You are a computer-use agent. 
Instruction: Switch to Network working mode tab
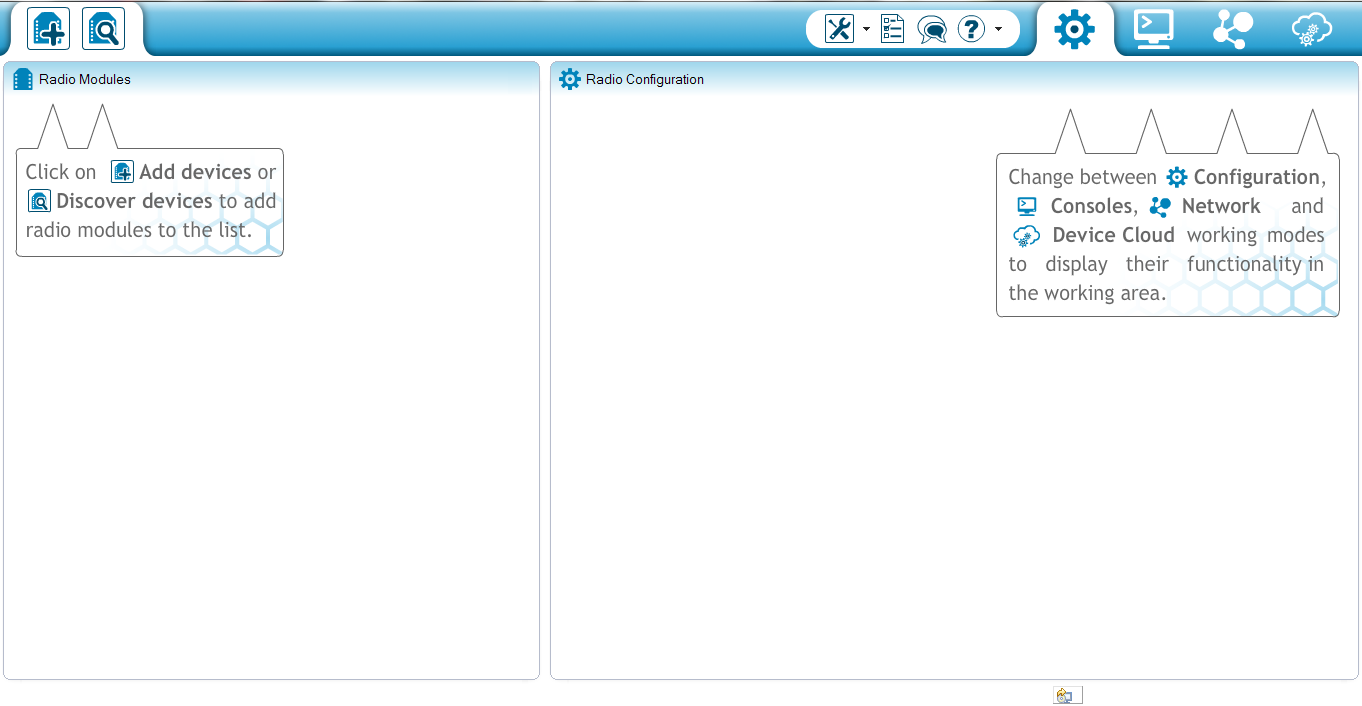coord(1232,29)
